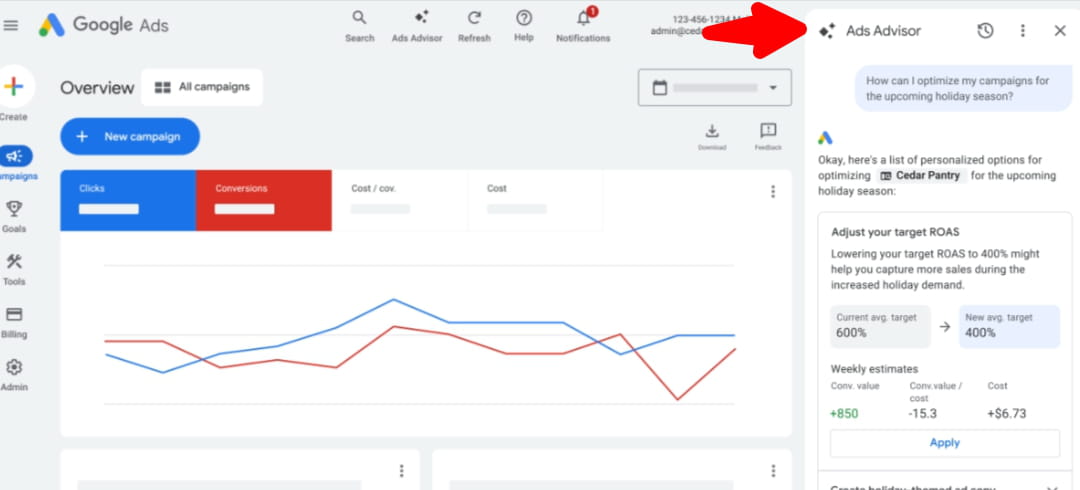Screen dimensions: 1080x490
Task: Select the Clicks metric tile
Action: pos(127,200)
